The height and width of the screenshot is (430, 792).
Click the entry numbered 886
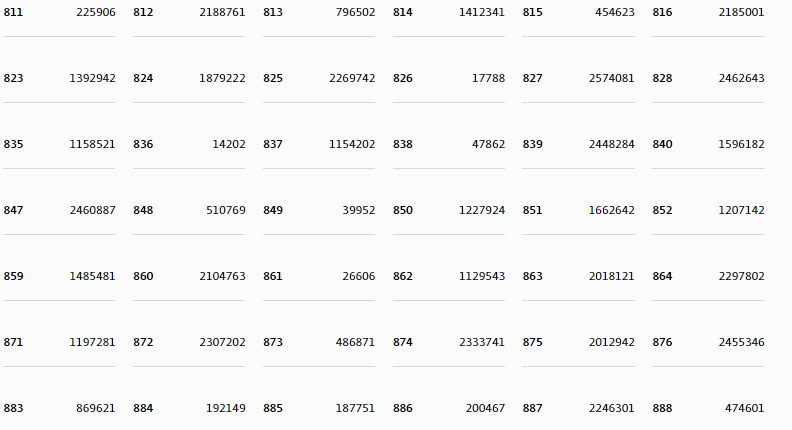point(403,408)
